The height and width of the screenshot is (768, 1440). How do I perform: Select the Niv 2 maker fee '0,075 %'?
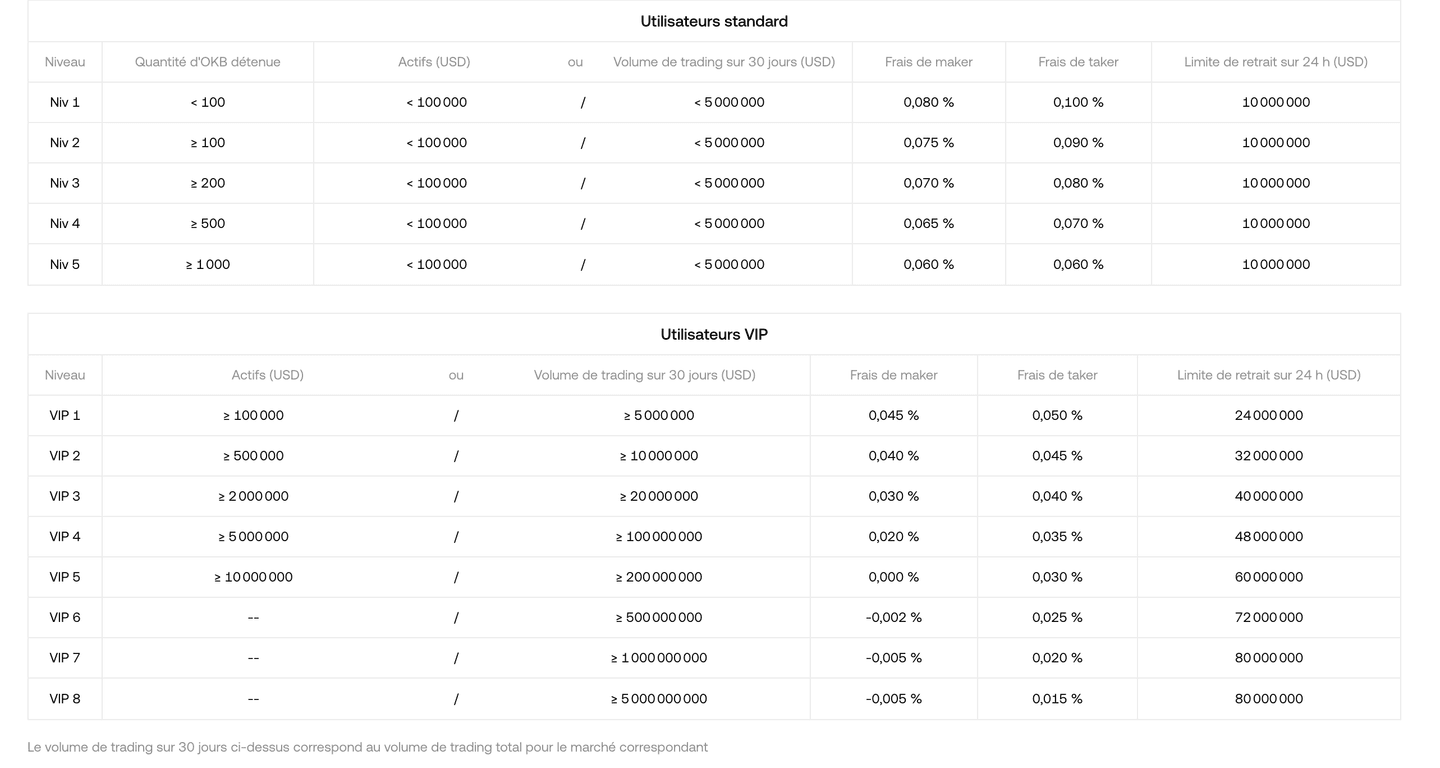click(928, 143)
